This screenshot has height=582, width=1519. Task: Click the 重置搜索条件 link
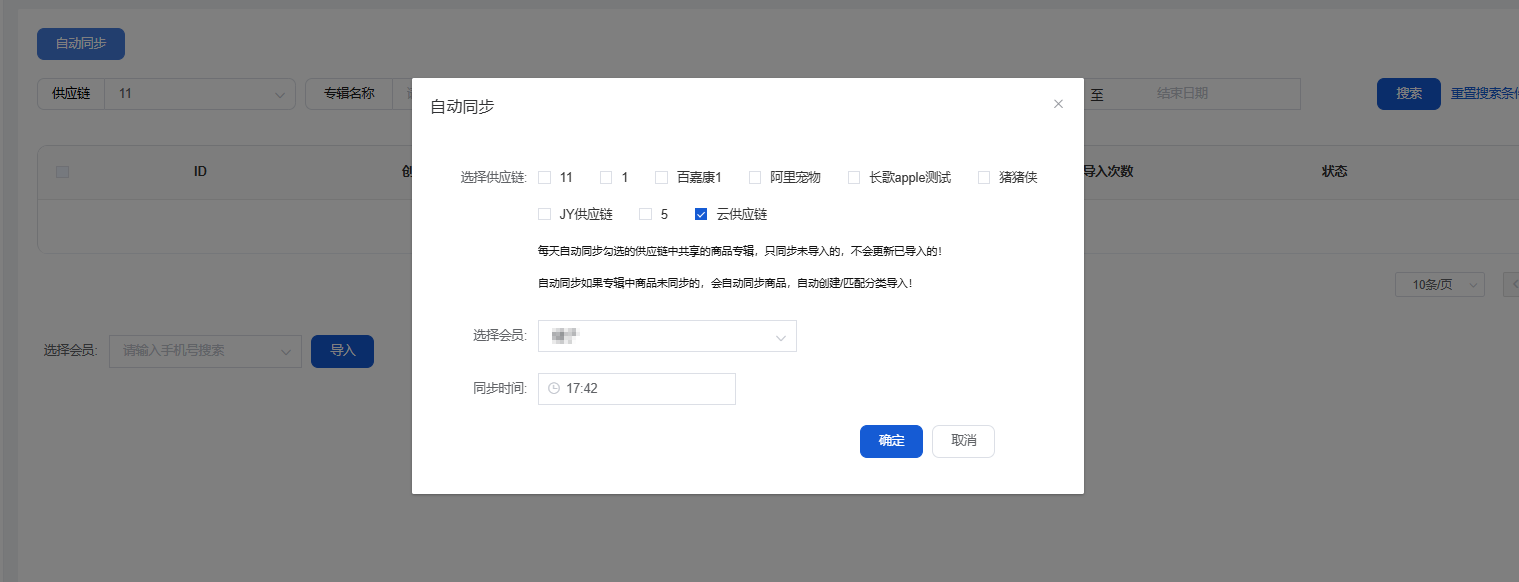pyautogui.click(x=1484, y=94)
